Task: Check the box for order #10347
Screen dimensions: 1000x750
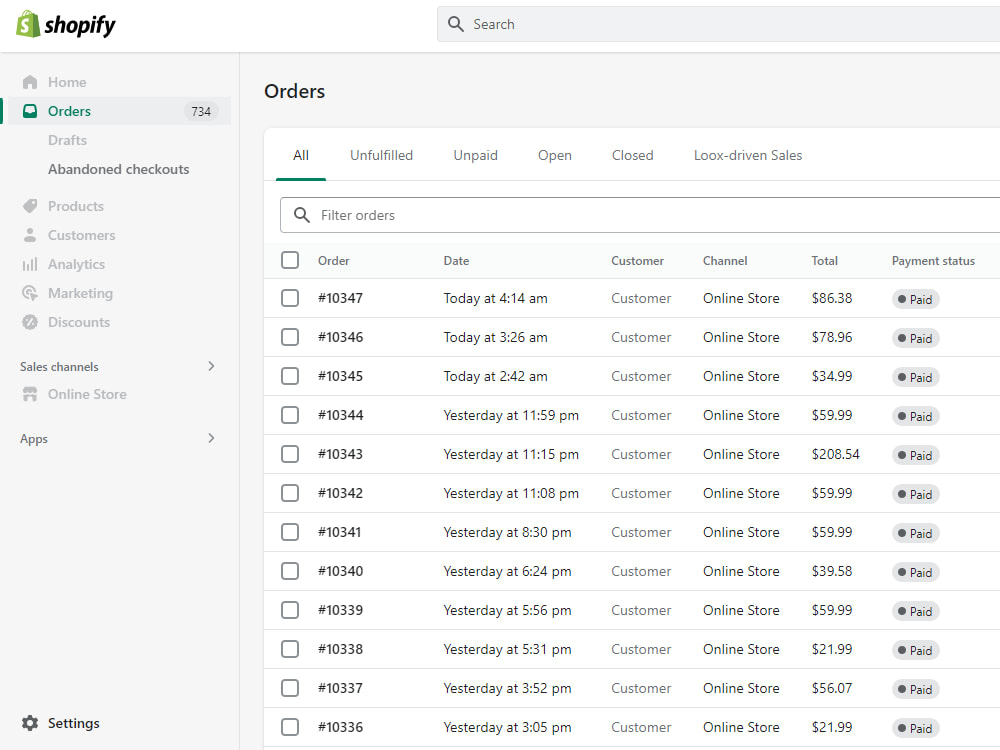Action: coord(290,298)
